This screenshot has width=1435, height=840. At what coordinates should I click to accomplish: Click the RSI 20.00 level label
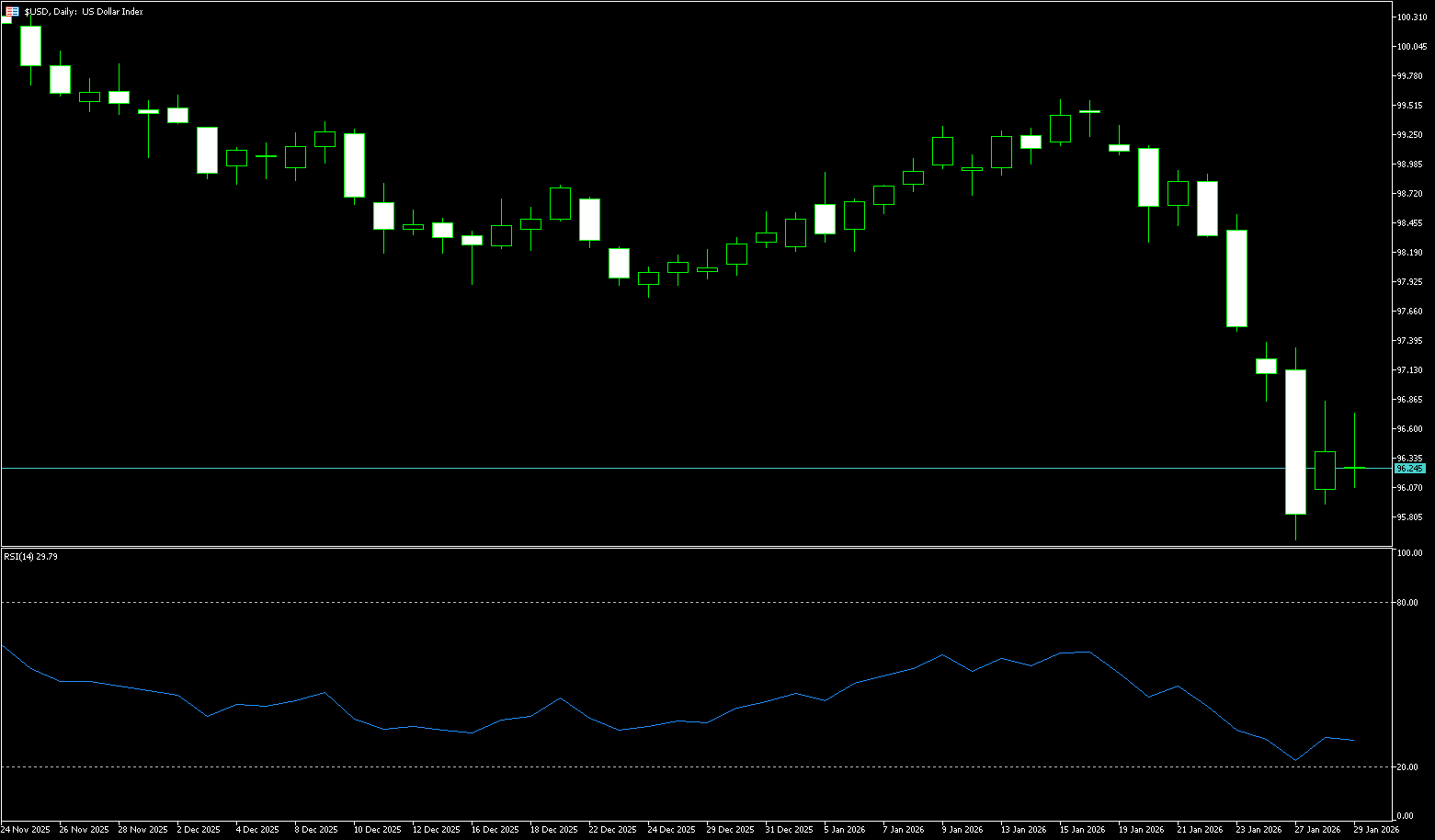pos(1407,767)
